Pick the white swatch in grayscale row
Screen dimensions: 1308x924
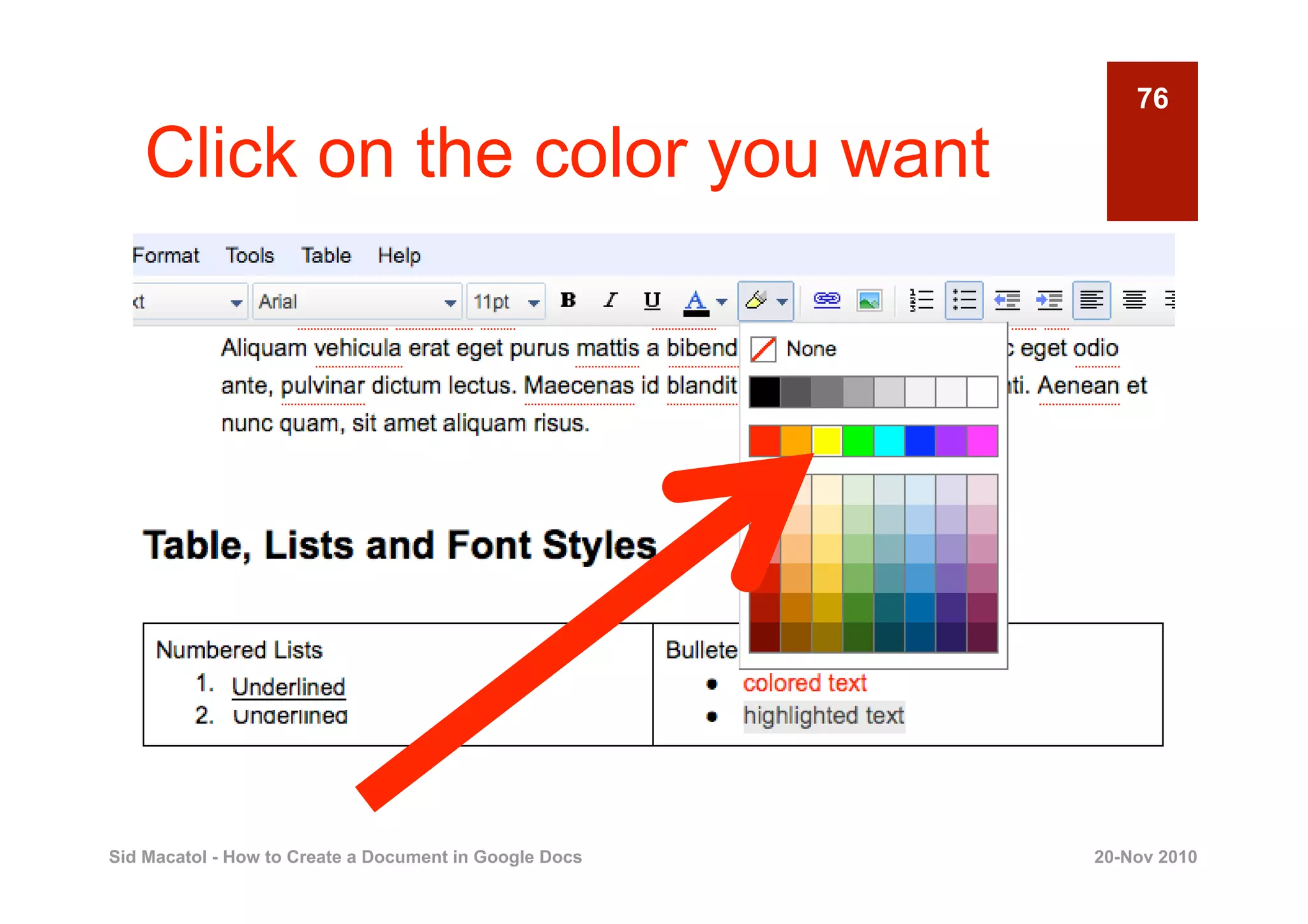[982, 392]
